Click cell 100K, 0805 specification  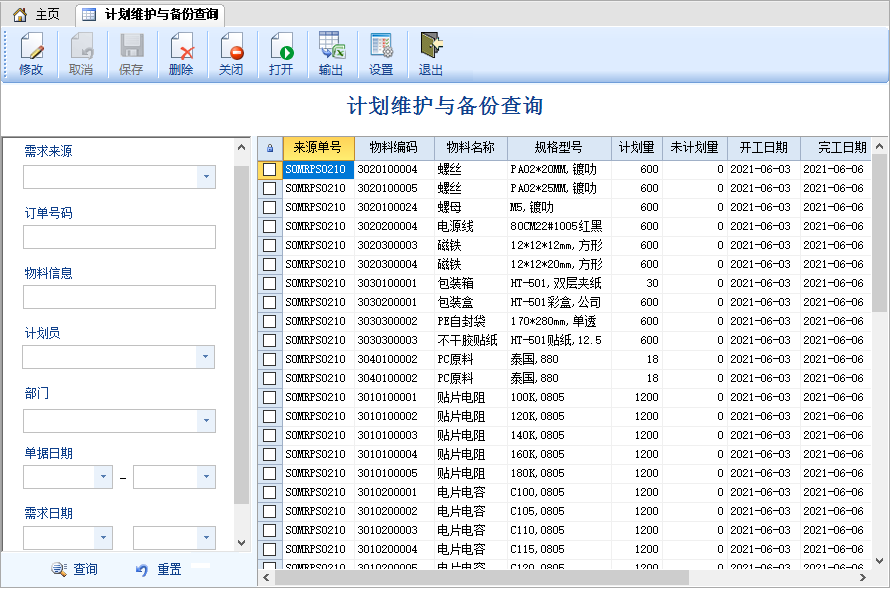[559, 398]
